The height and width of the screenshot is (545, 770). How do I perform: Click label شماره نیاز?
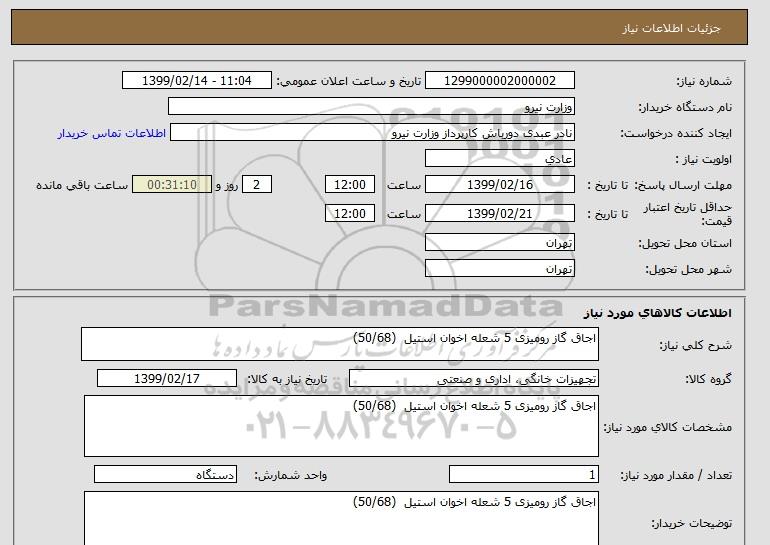point(704,81)
